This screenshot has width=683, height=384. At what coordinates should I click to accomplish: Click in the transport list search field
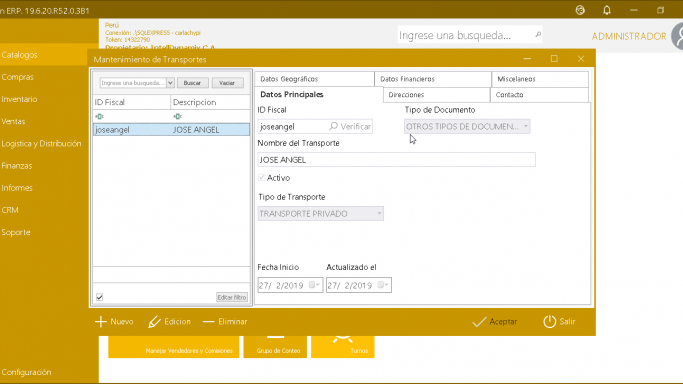pyautogui.click(x=133, y=83)
